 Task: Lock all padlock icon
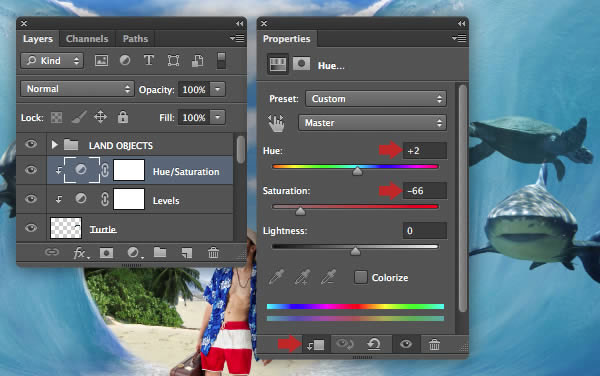click(x=123, y=117)
